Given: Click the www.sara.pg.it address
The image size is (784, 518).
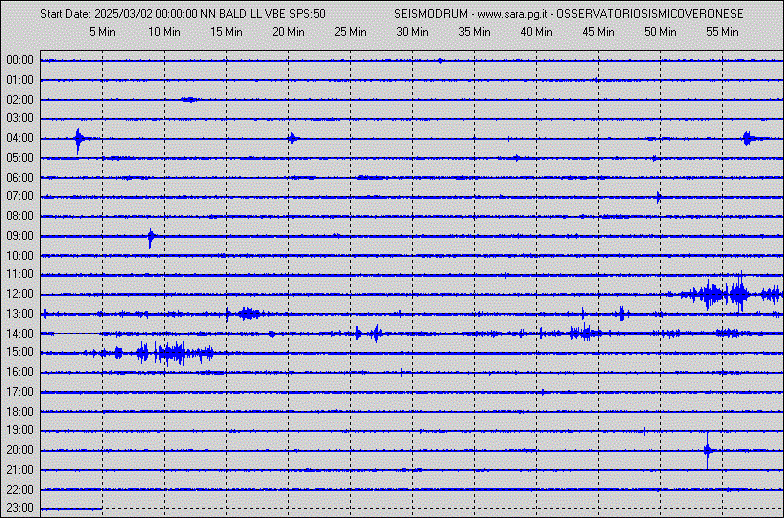Looking at the screenshot, I should tap(514, 14).
